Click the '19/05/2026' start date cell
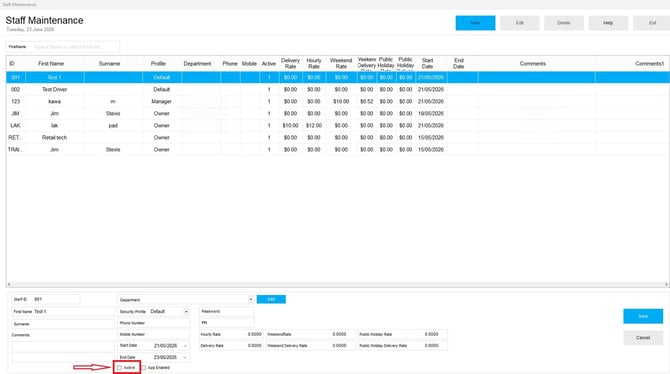Screen dimensions: 670x374 point(431,113)
